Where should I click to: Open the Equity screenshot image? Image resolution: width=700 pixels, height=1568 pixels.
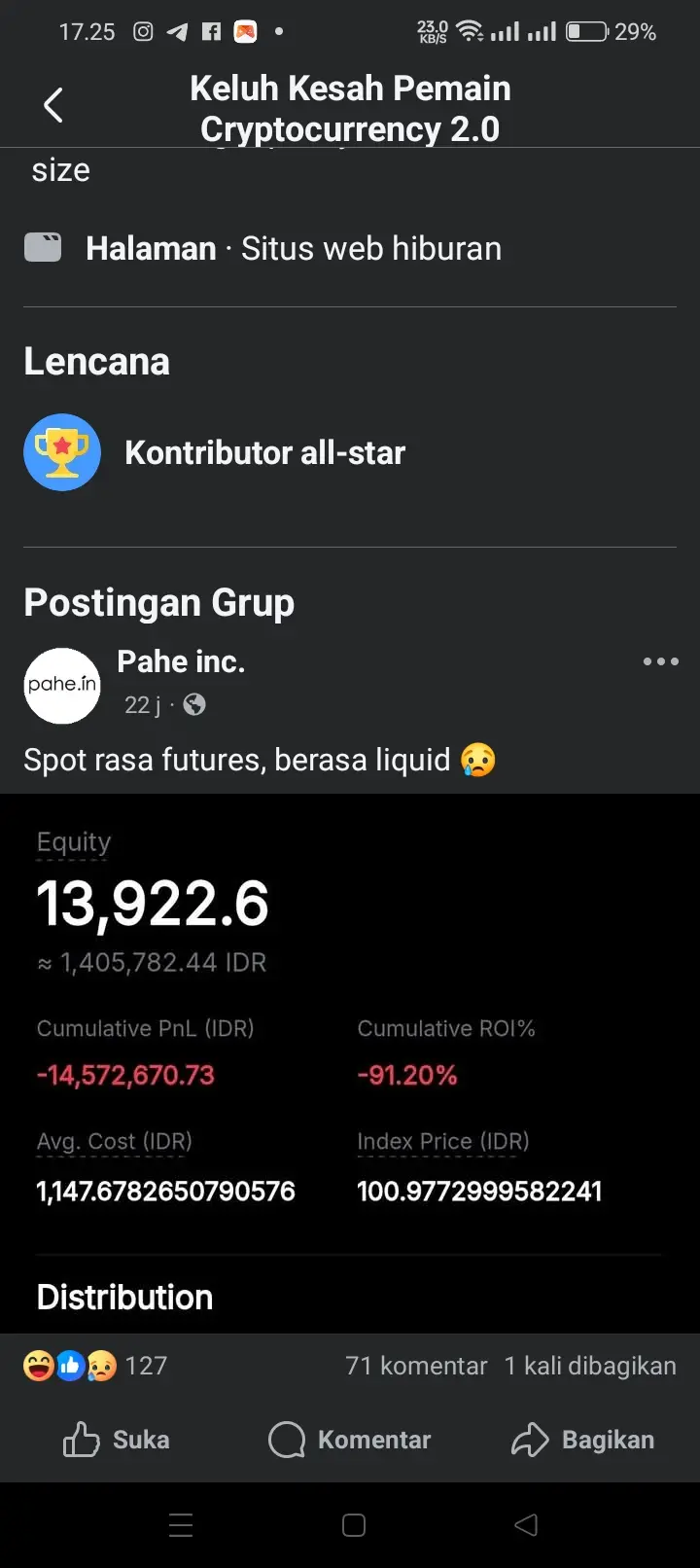pos(350,1063)
